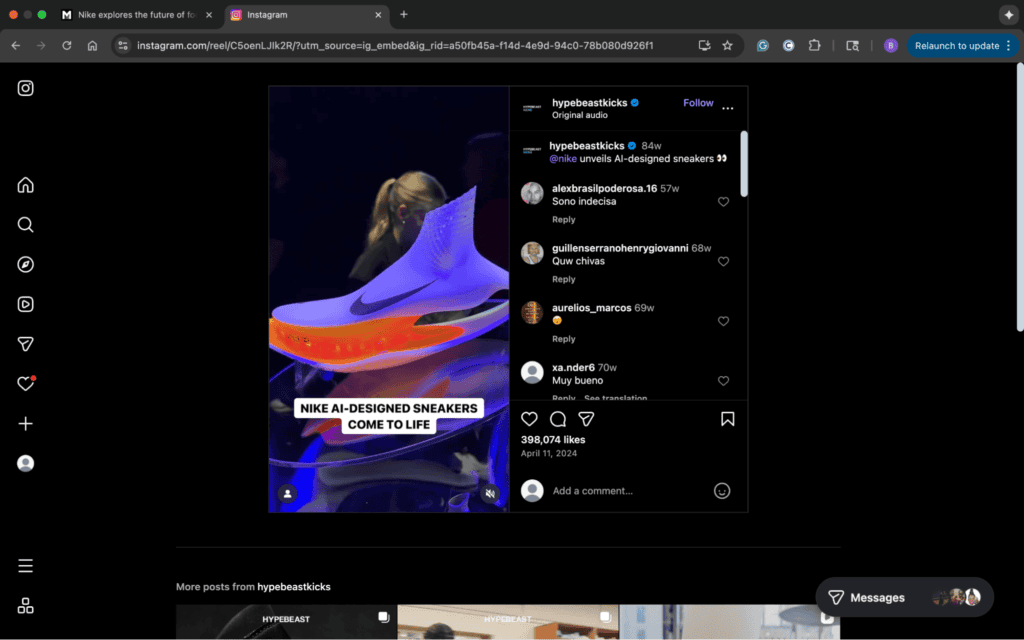Open the Messages floating panel
The height and width of the screenshot is (640, 1024).
click(904, 597)
